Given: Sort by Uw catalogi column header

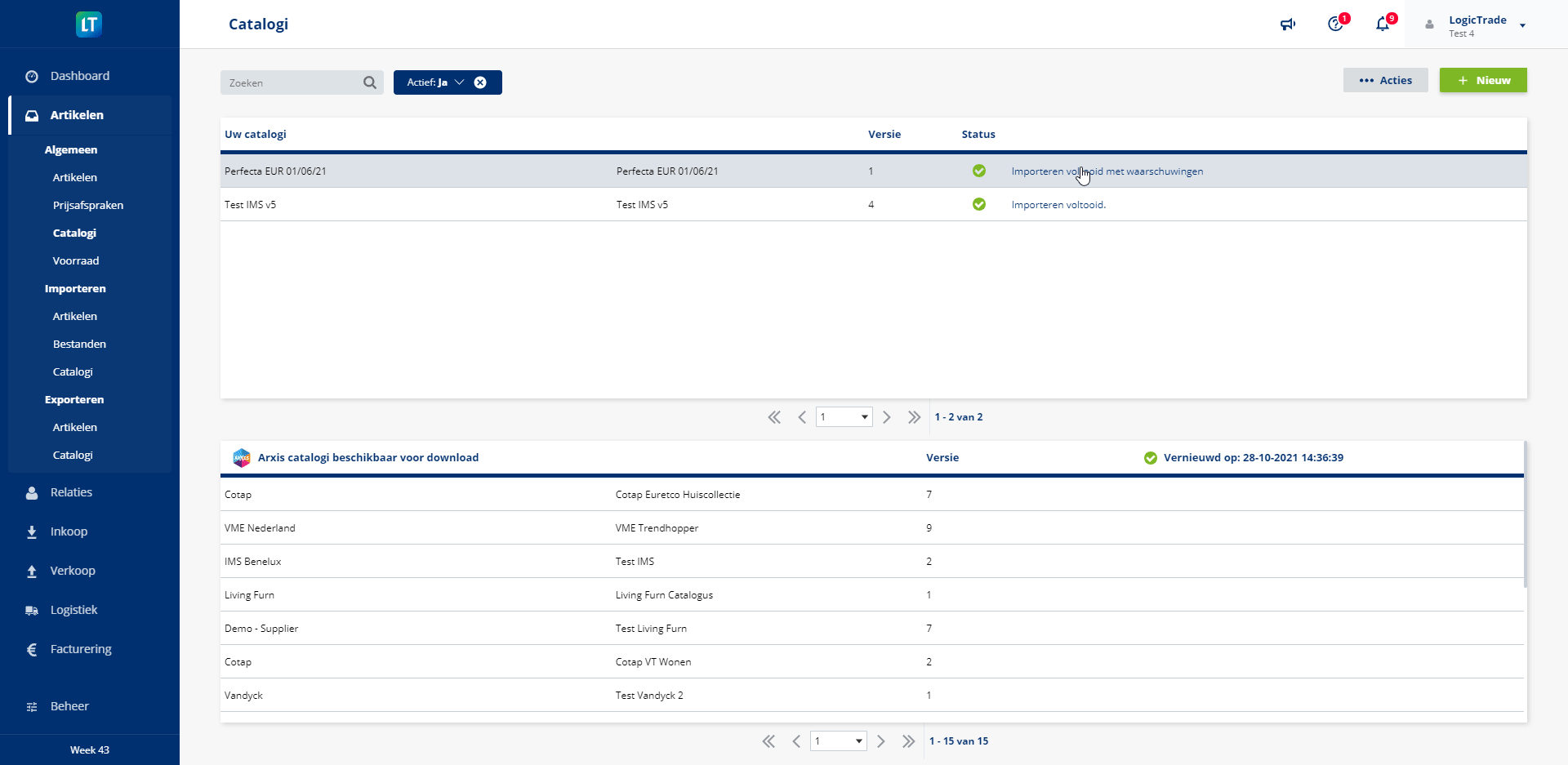Looking at the screenshot, I should [x=256, y=134].
